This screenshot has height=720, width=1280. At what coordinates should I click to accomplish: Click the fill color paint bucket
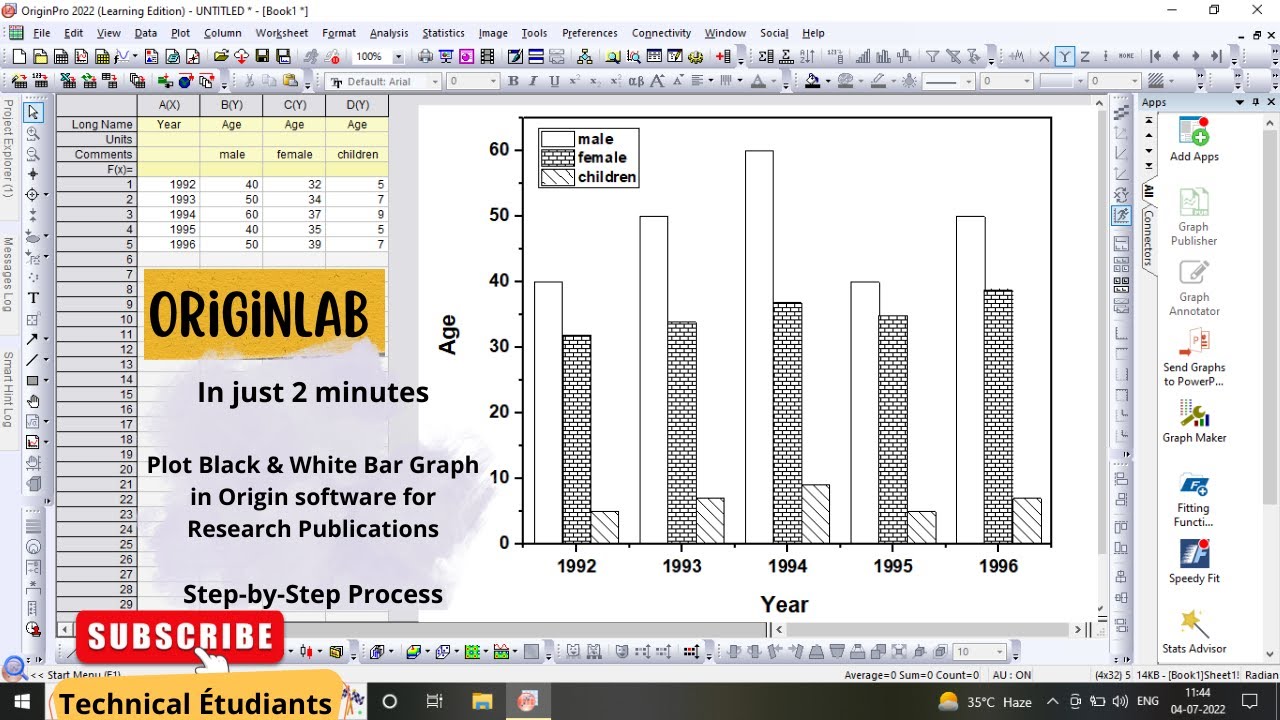coord(811,81)
